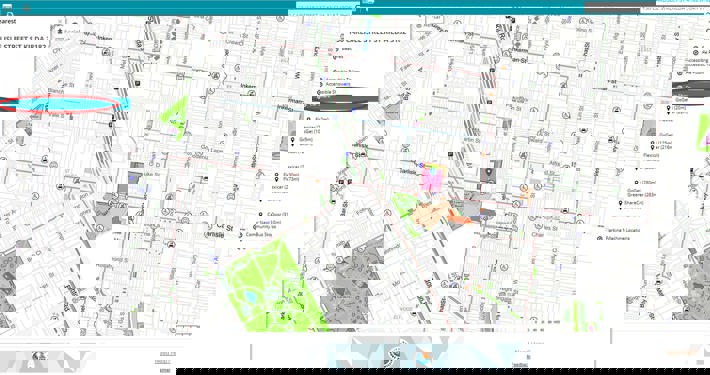Click the pin icon beside ShareCrt entry
710x375 pixels.
(x=620, y=203)
